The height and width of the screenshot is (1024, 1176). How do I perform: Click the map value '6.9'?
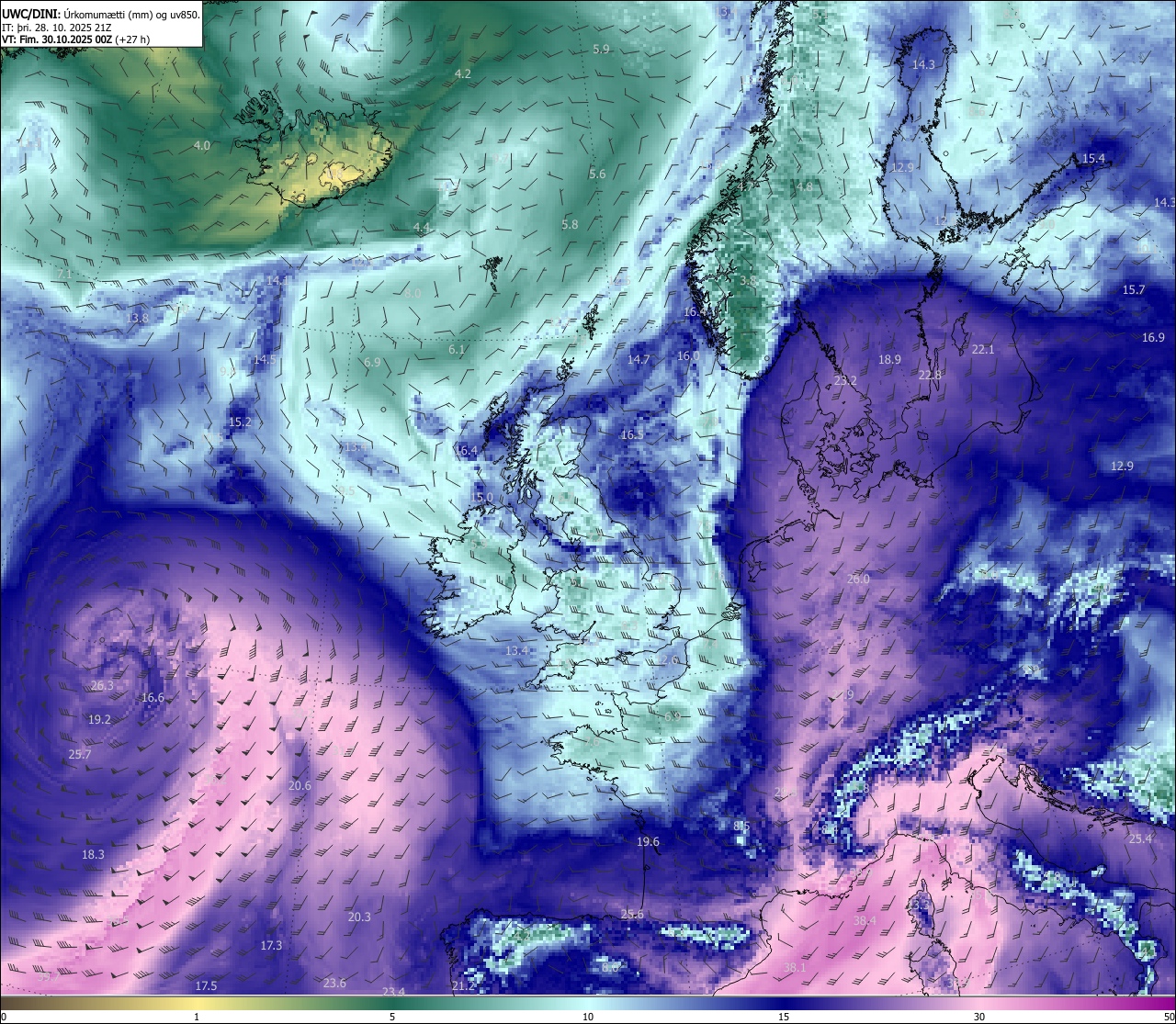pos(372,363)
